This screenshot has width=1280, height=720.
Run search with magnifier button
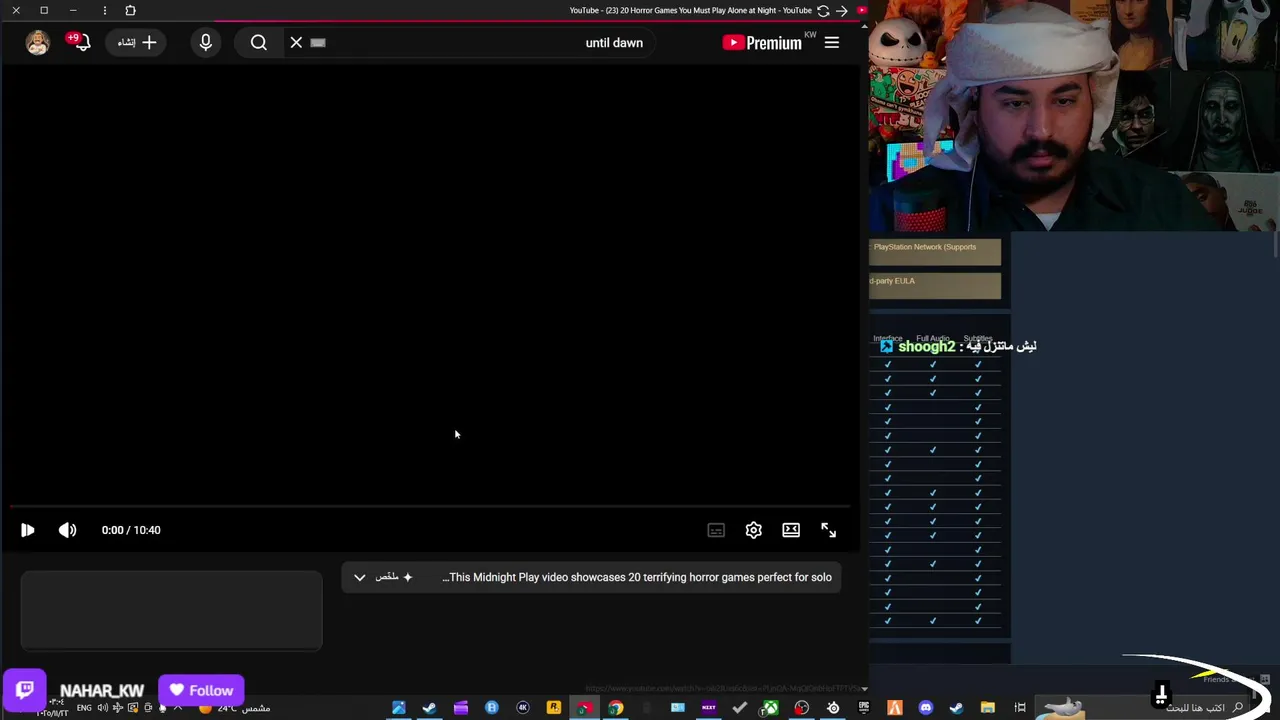[259, 42]
